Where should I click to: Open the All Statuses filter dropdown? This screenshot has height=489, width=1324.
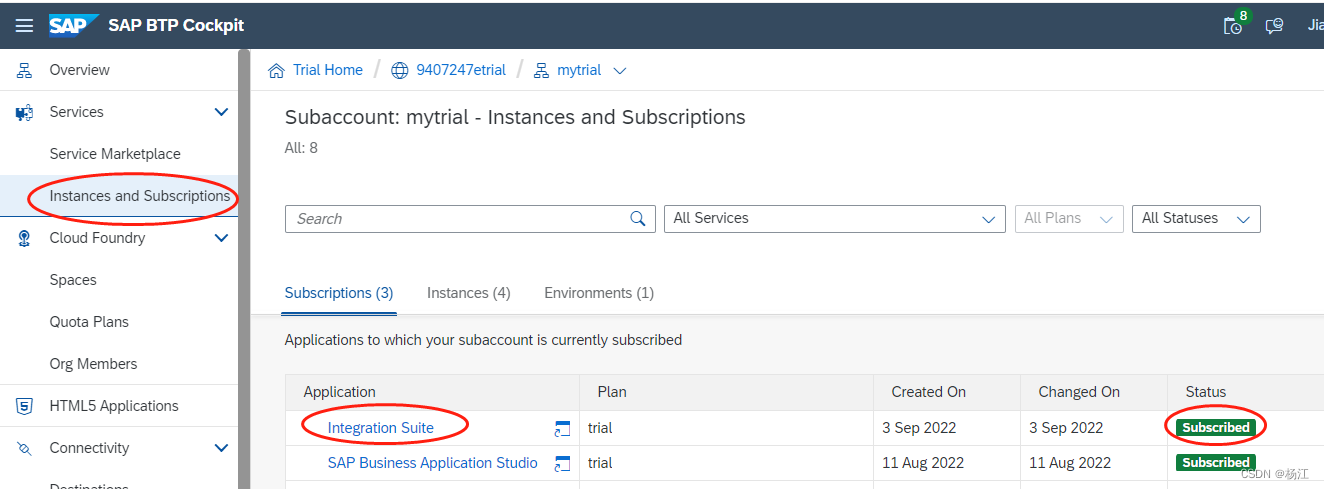coord(1195,219)
